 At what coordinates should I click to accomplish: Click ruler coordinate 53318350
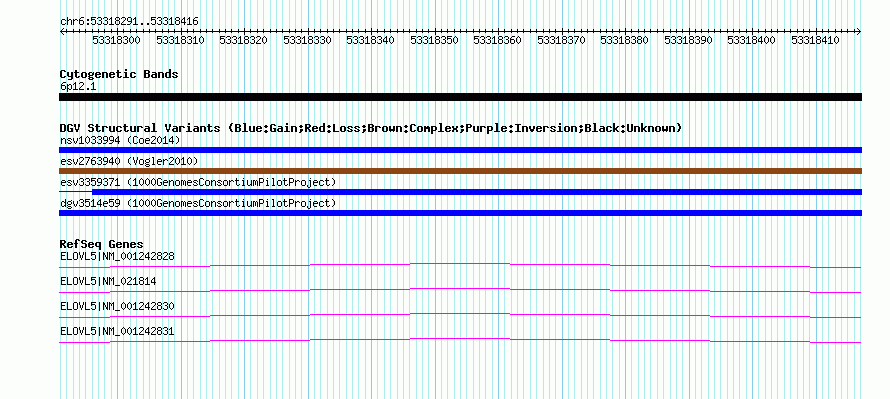coord(434,41)
